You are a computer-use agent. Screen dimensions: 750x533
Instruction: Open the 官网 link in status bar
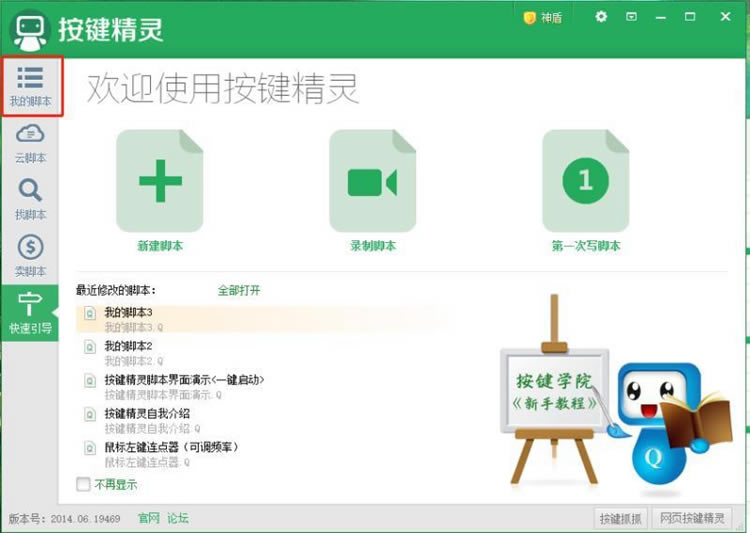[148, 518]
